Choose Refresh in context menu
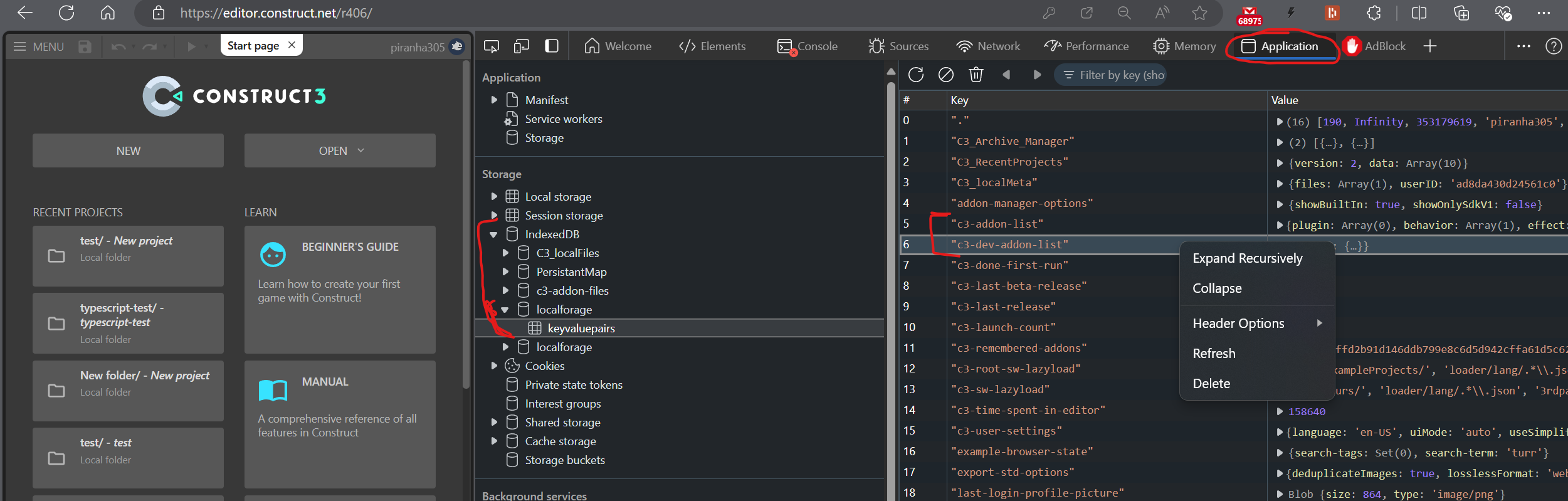The image size is (1568, 501). pyautogui.click(x=1214, y=354)
